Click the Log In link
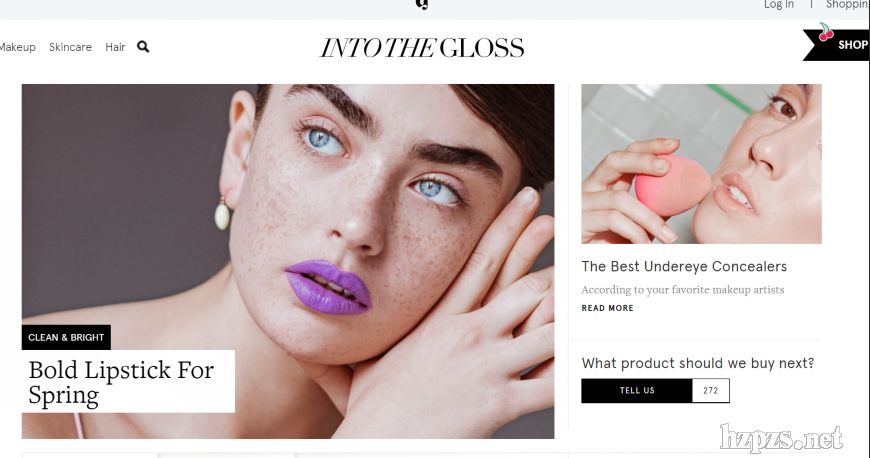 coord(779,4)
